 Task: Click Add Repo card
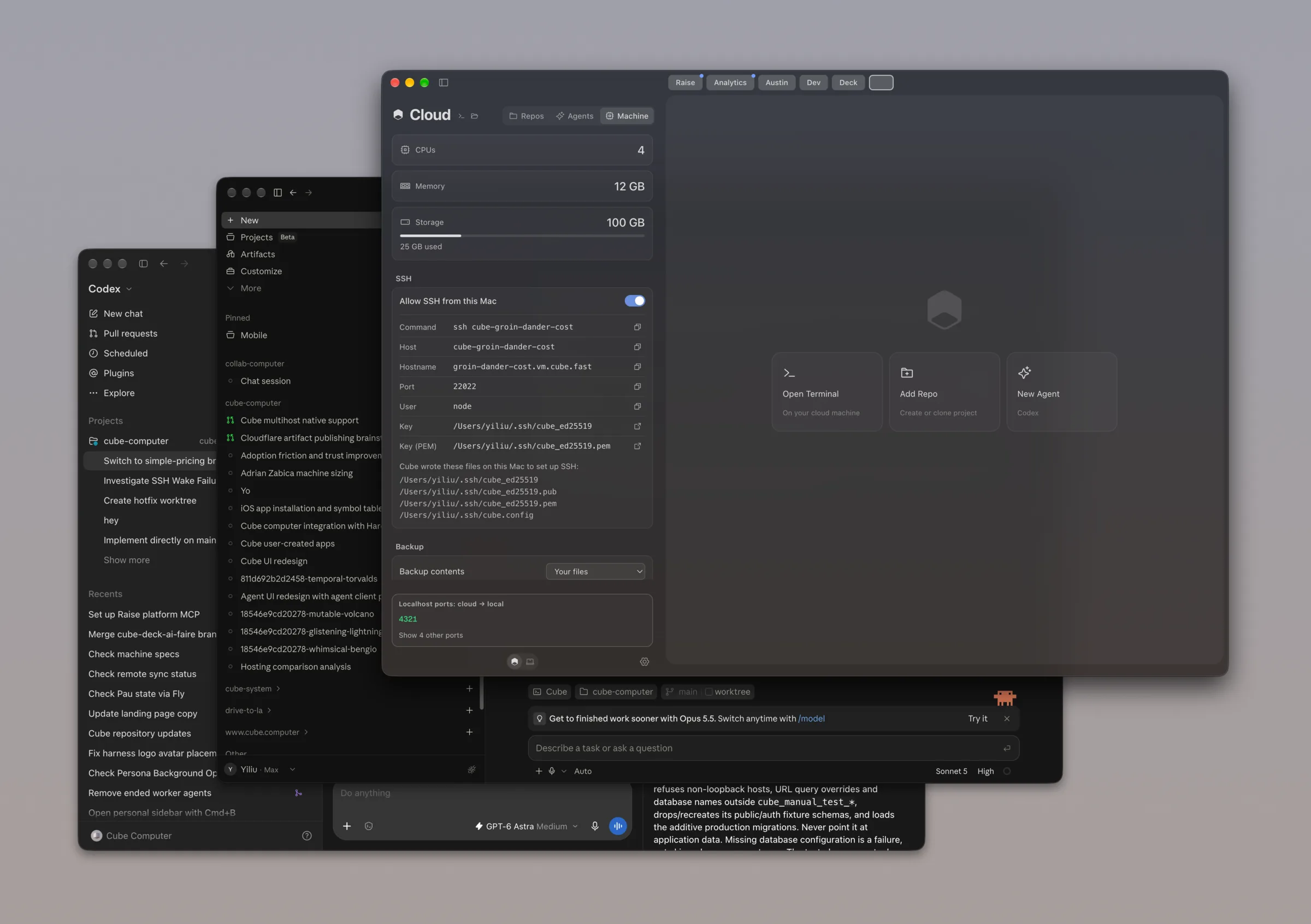tap(944, 392)
